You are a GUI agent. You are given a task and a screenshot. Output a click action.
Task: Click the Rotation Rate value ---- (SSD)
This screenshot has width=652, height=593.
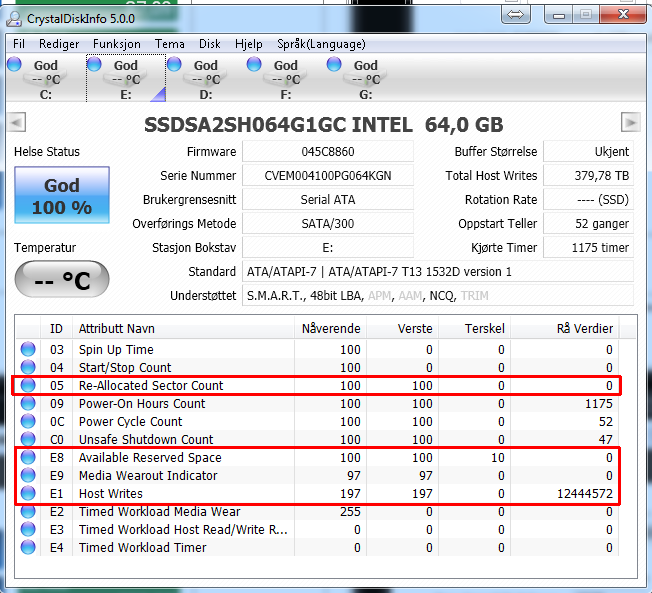[x=588, y=200]
